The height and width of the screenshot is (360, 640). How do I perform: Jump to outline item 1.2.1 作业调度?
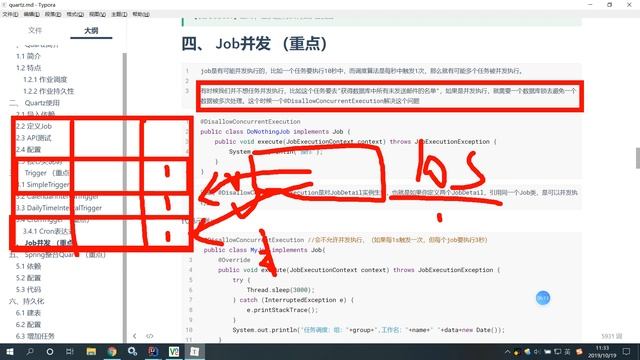point(45,79)
